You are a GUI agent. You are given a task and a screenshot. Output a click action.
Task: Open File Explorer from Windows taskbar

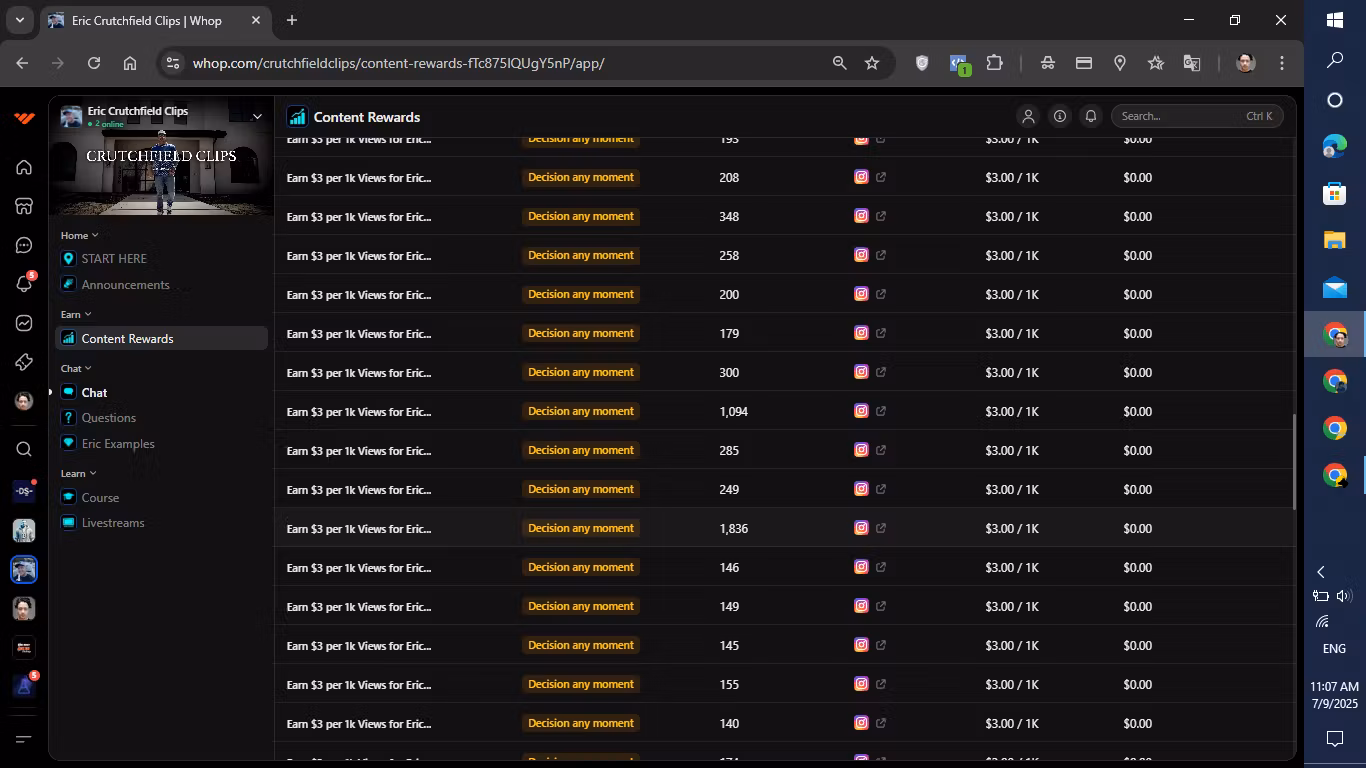1335,240
